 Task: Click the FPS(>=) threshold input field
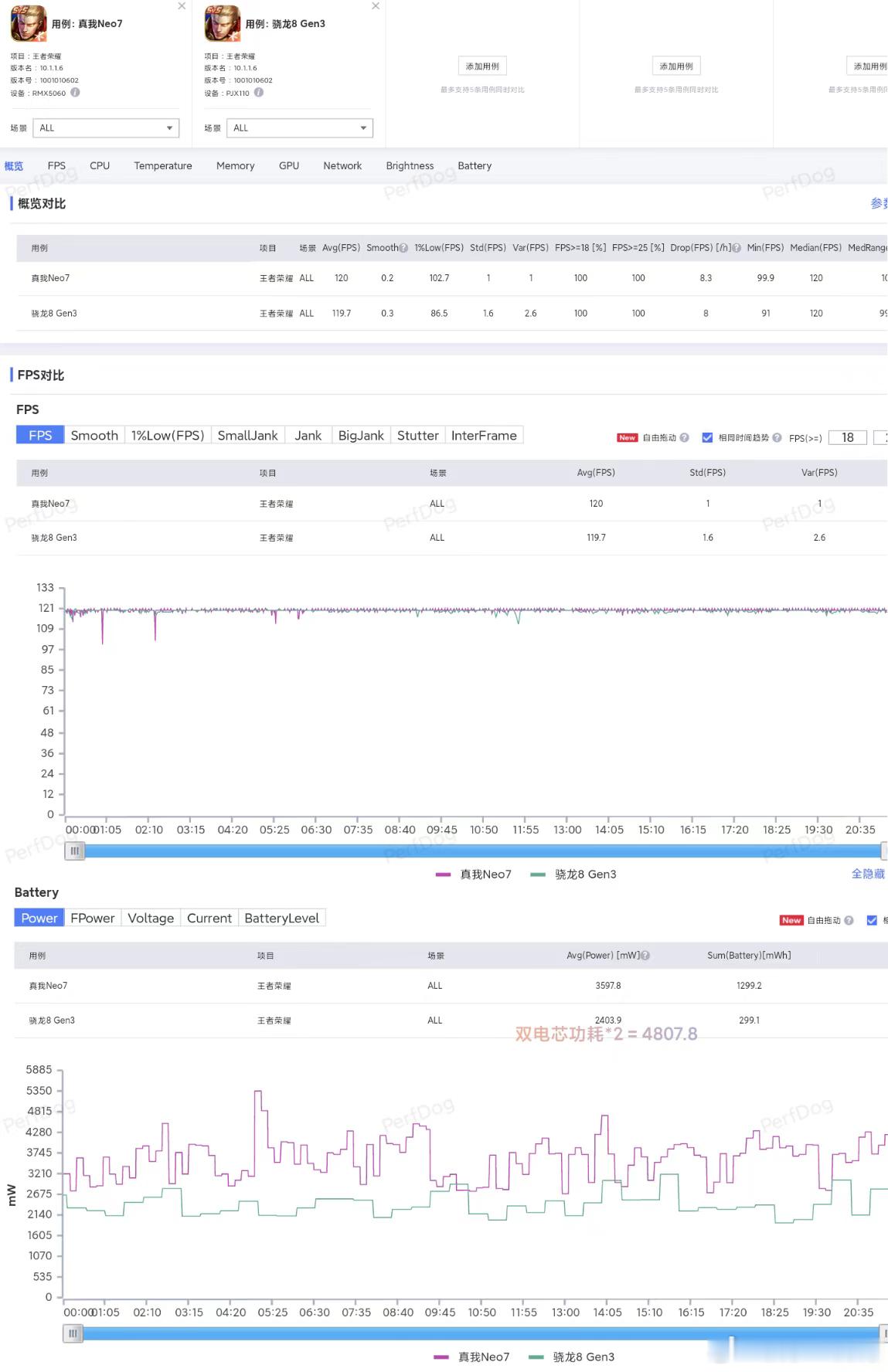coord(847,438)
